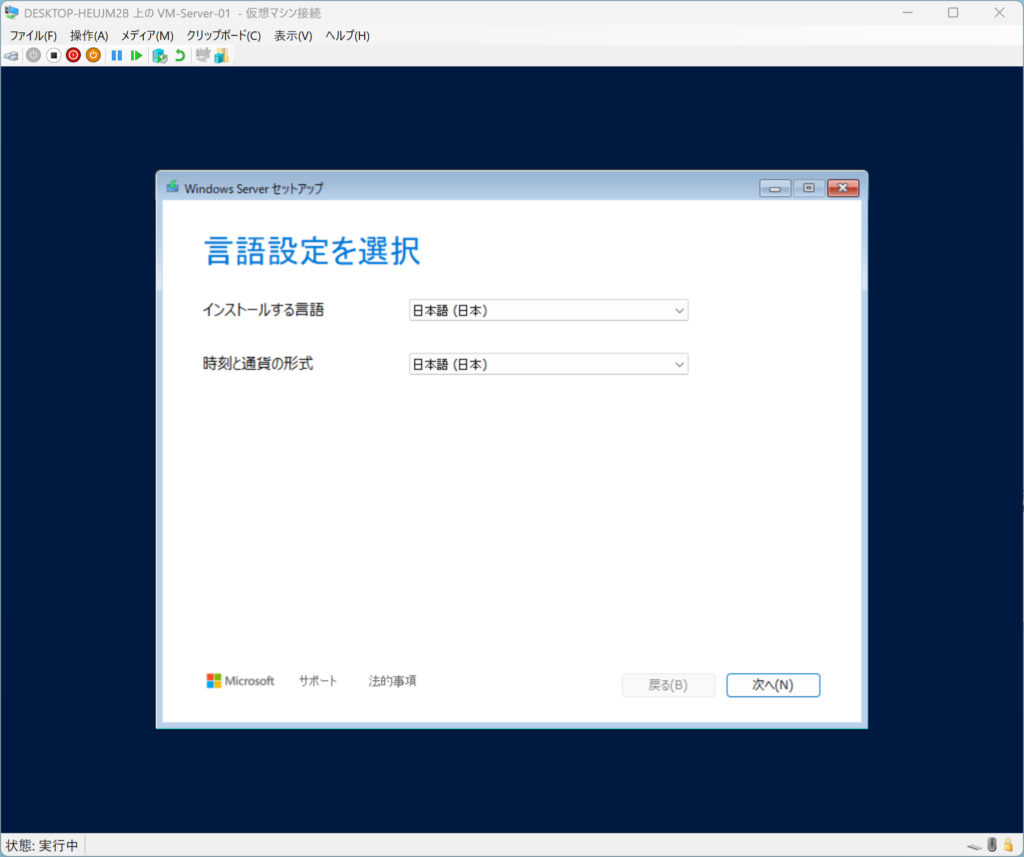Pause the virtual machine using the blue icon
This screenshot has height=857, width=1024.
click(x=117, y=55)
